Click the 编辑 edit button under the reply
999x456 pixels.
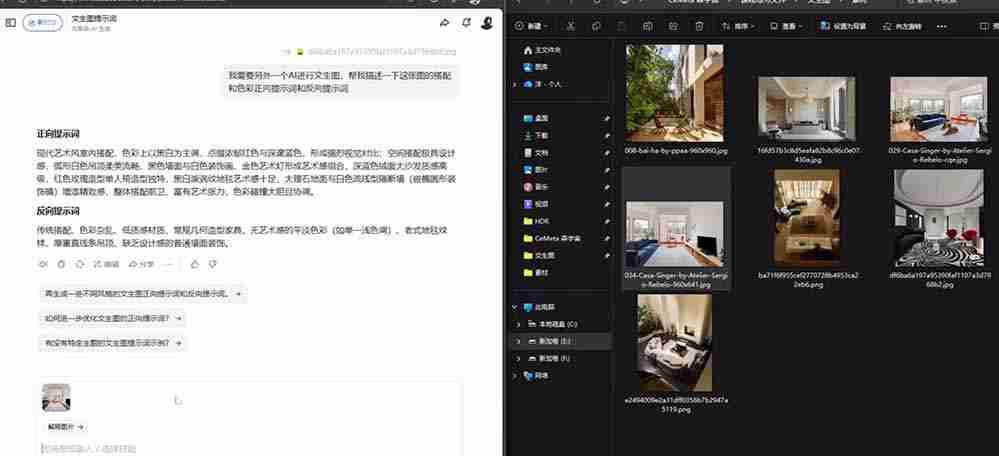tap(106, 264)
